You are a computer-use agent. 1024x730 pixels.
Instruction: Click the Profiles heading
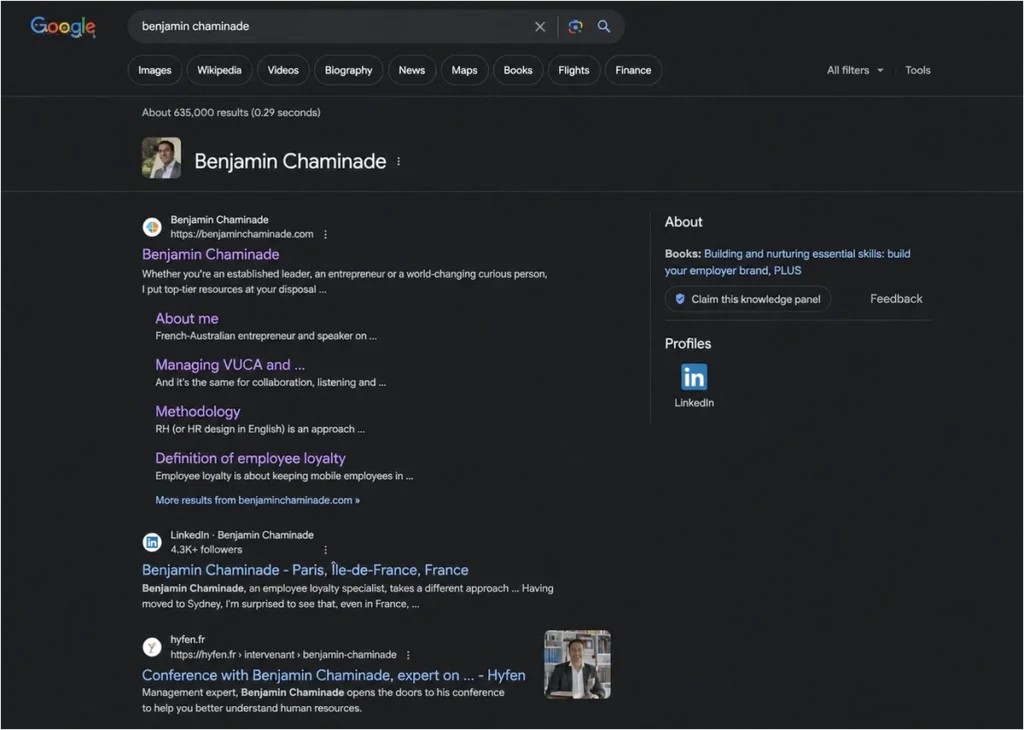[x=688, y=343]
